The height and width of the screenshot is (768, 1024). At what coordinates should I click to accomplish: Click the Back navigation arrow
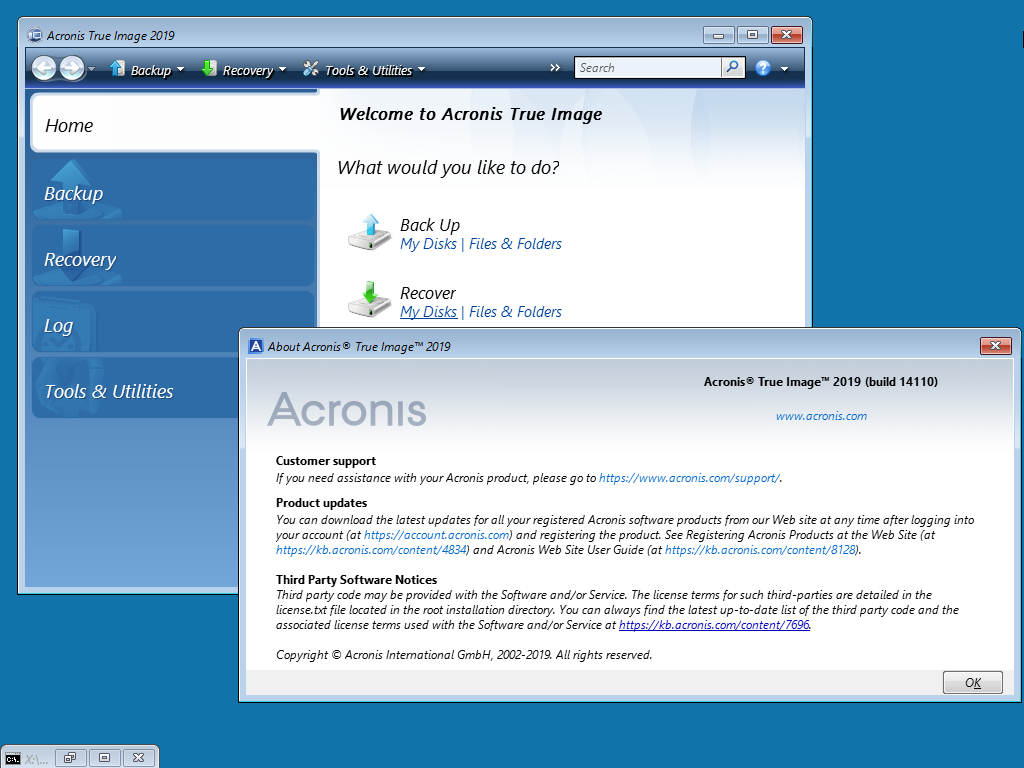(x=44, y=68)
